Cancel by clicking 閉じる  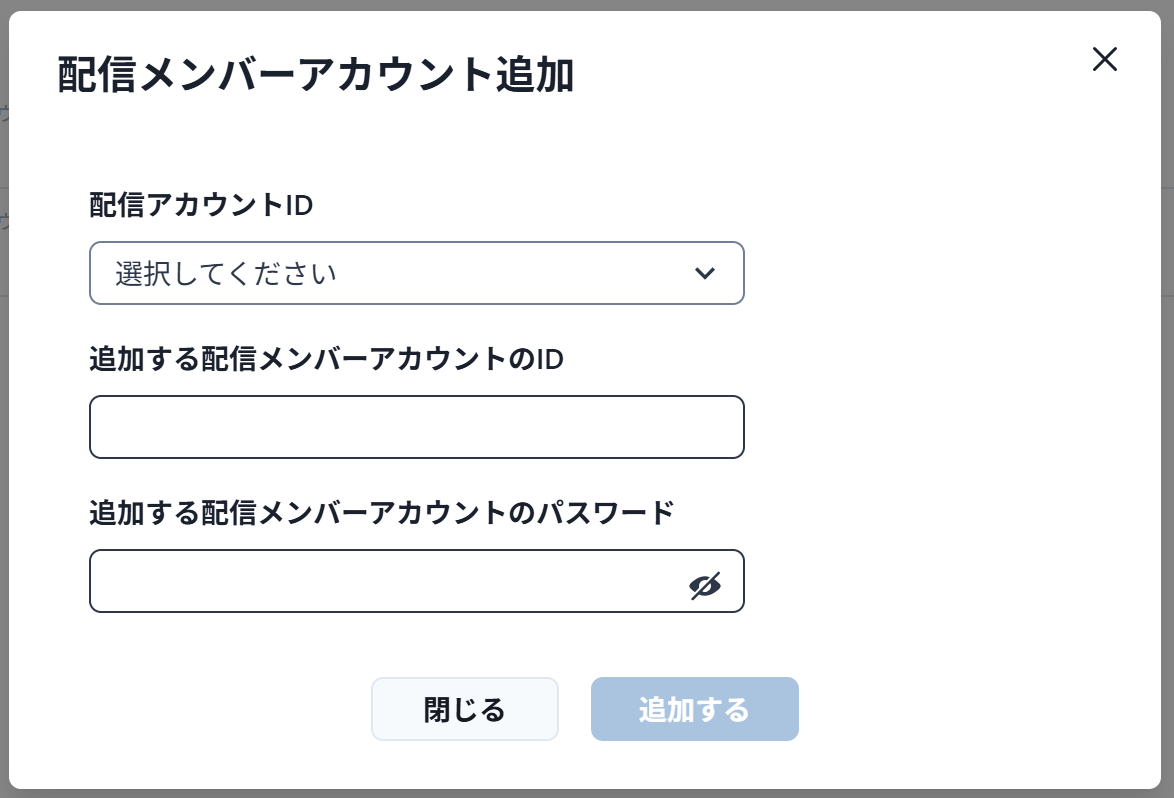point(464,710)
